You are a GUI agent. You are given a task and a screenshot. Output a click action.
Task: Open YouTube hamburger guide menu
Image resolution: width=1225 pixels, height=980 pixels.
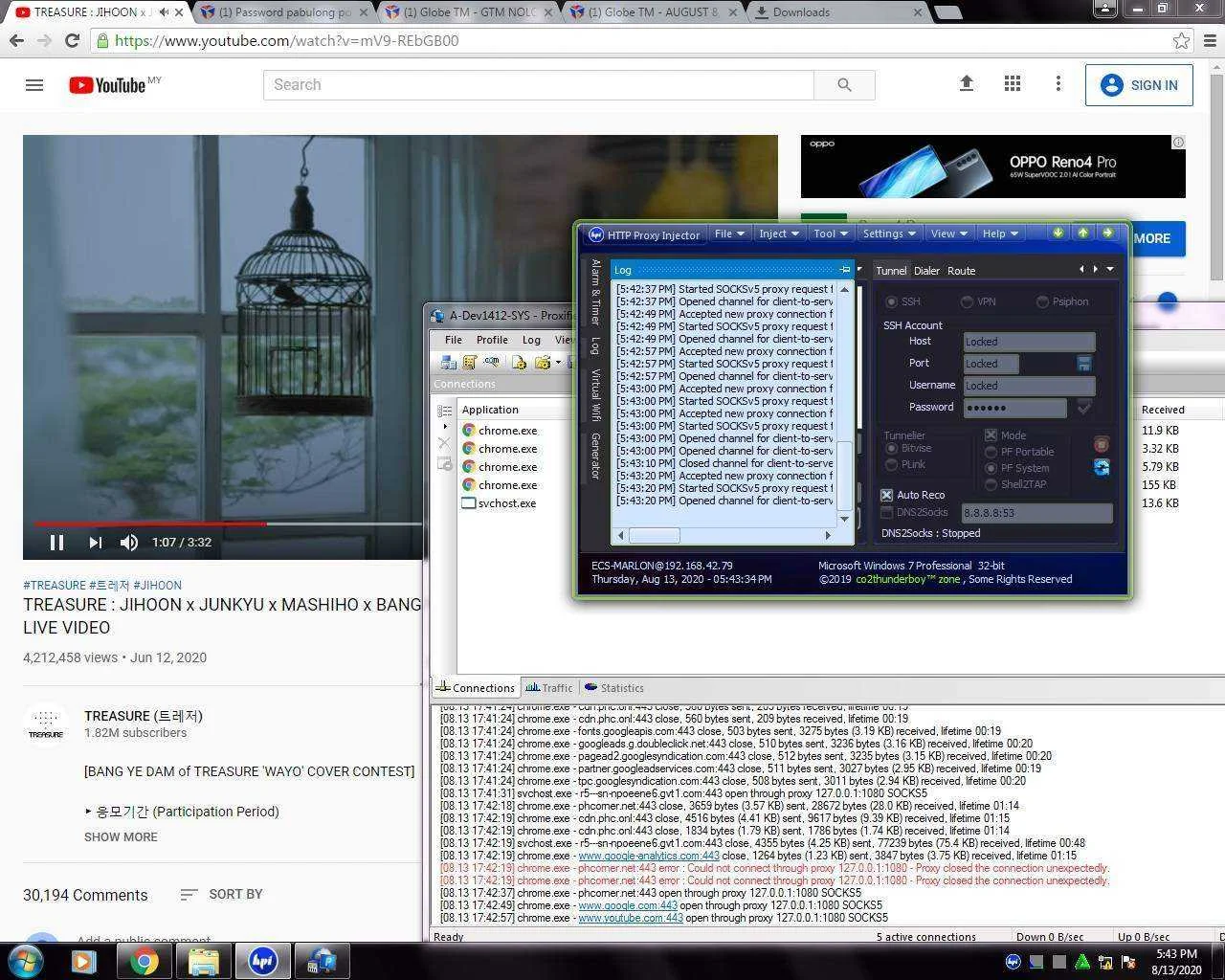click(x=34, y=85)
